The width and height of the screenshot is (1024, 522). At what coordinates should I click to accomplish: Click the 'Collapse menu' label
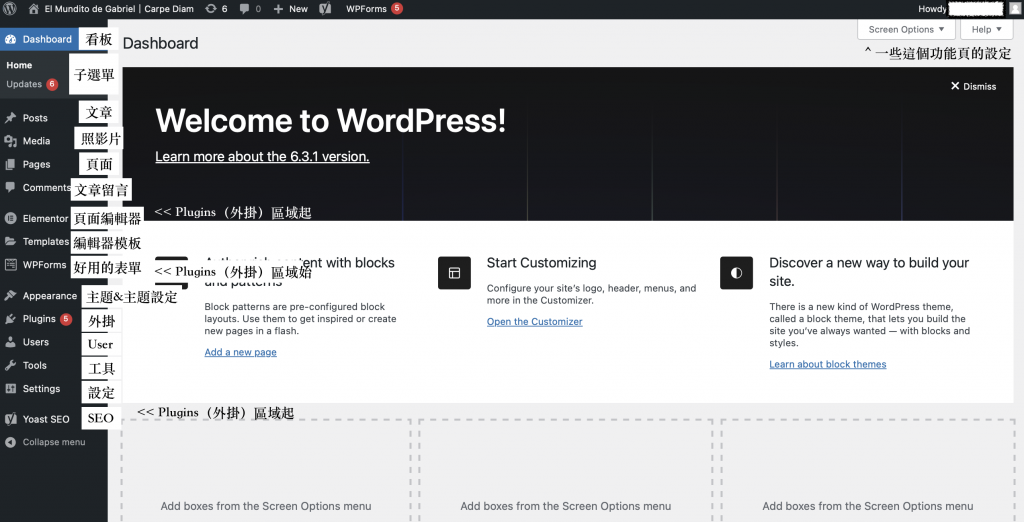pos(54,442)
